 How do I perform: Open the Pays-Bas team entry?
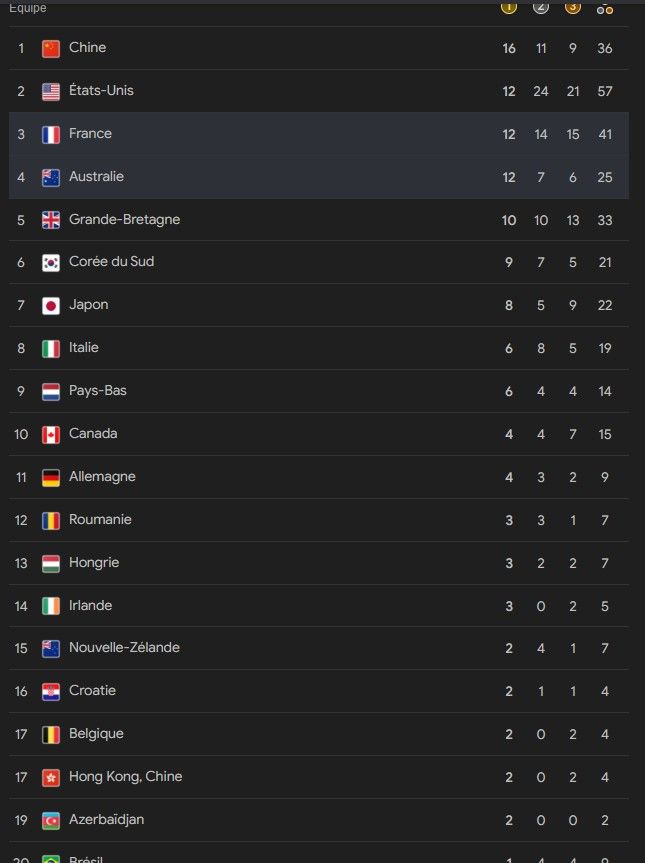click(x=319, y=391)
